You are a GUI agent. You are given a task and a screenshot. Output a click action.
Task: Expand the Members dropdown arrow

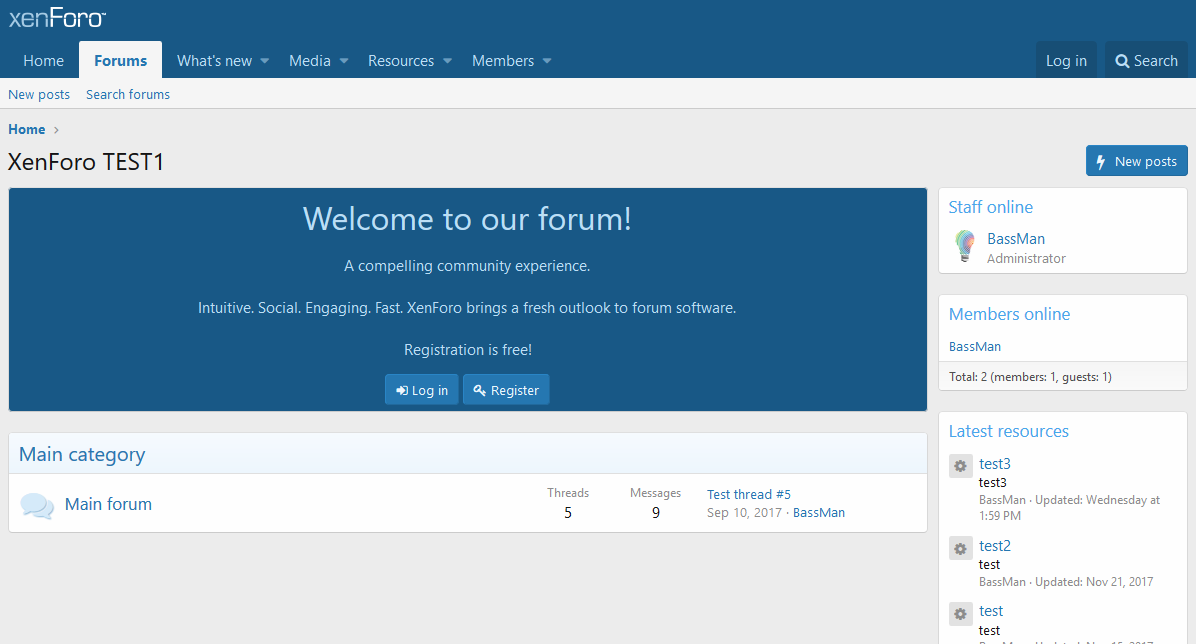(x=547, y=61)
